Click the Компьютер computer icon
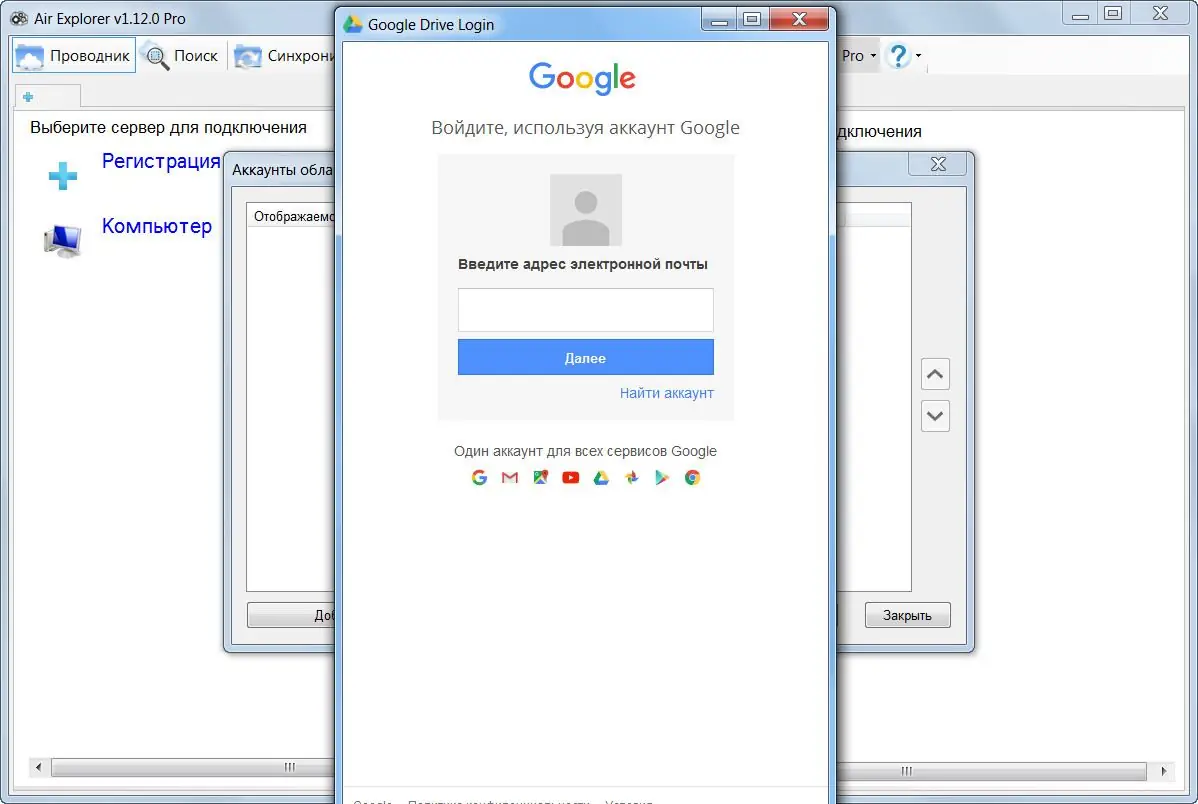Image resolution: width=1198 pixels, height=804 pixels. (x=63, y=242)
